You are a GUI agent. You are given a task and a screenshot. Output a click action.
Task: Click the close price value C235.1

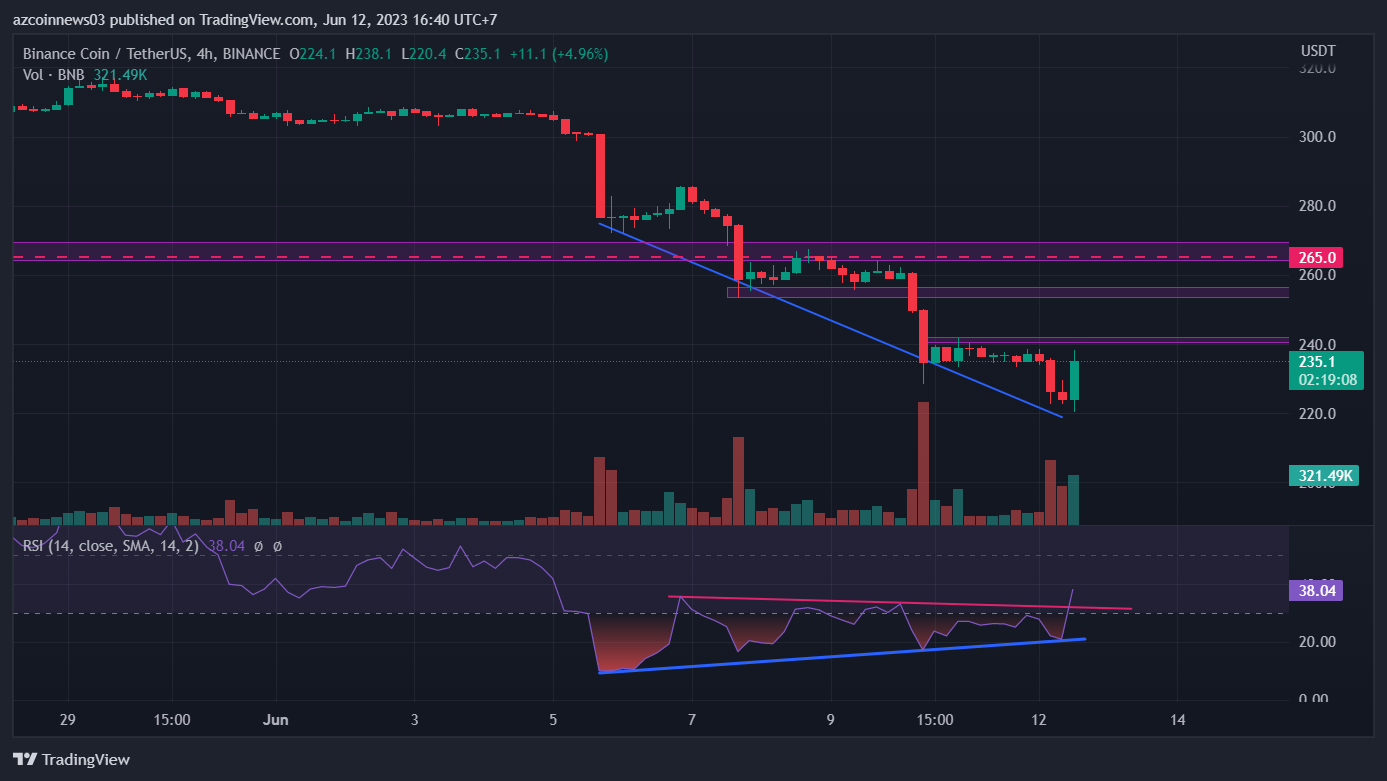(x=479, y=54)
